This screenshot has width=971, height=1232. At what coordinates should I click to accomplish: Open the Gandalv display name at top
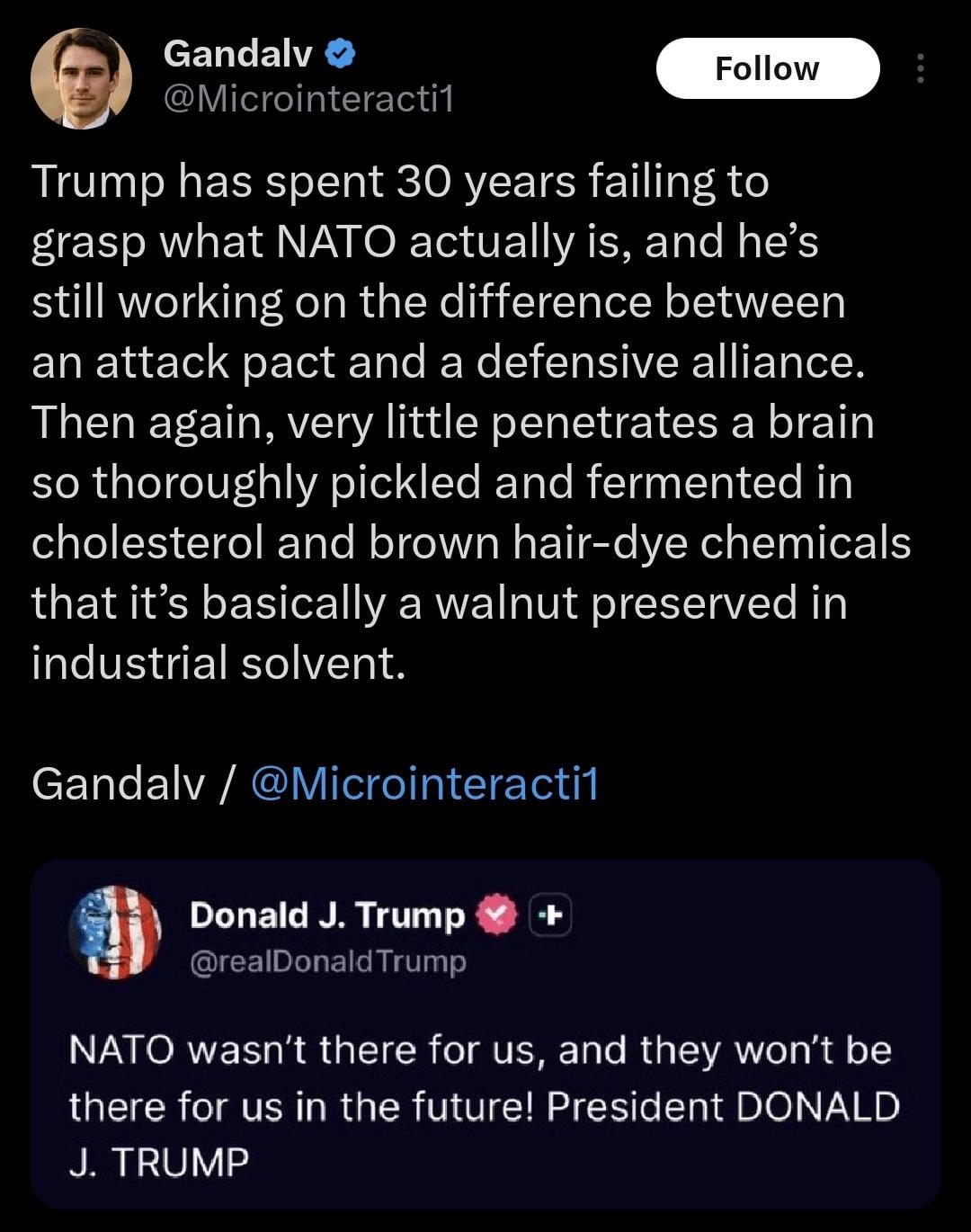[237, 55]
